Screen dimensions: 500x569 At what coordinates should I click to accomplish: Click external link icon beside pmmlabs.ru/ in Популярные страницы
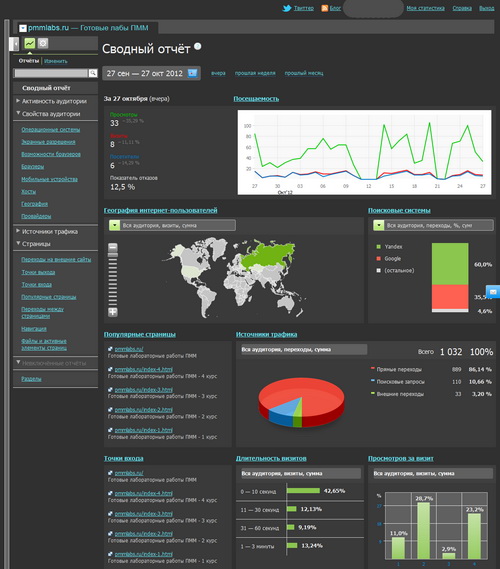pos(110,349)
